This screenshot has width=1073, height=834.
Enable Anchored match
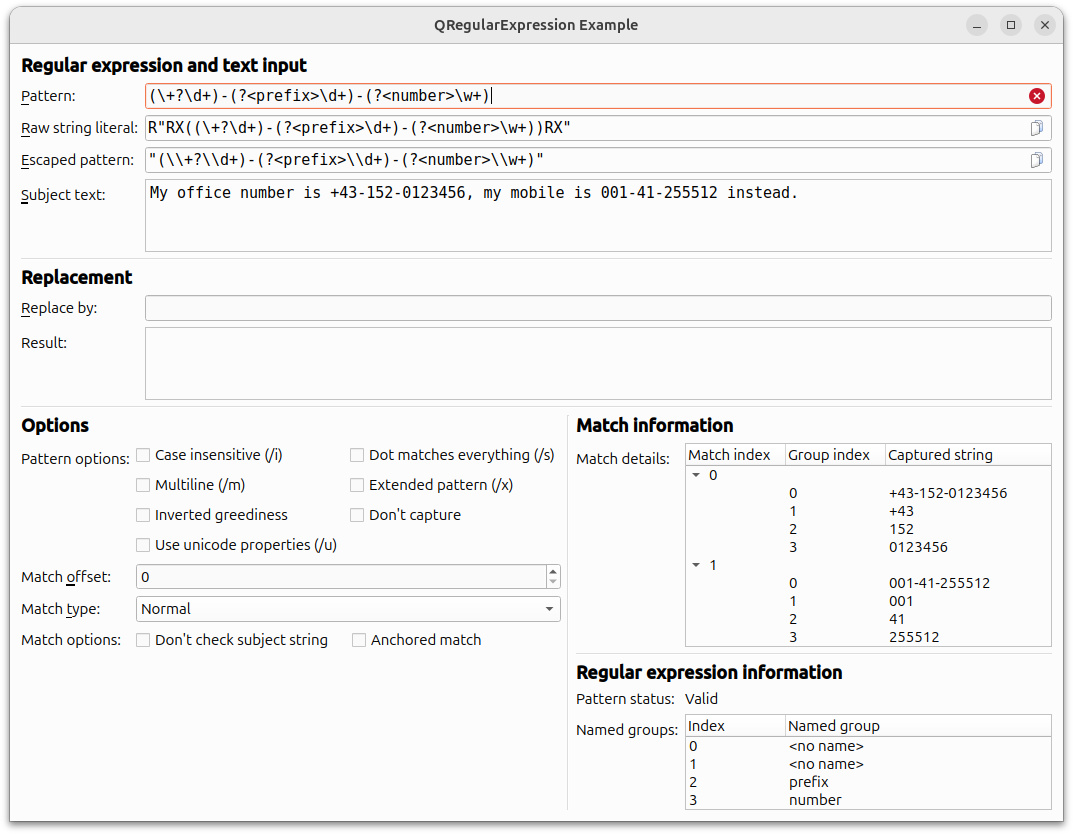coord(359,639)
